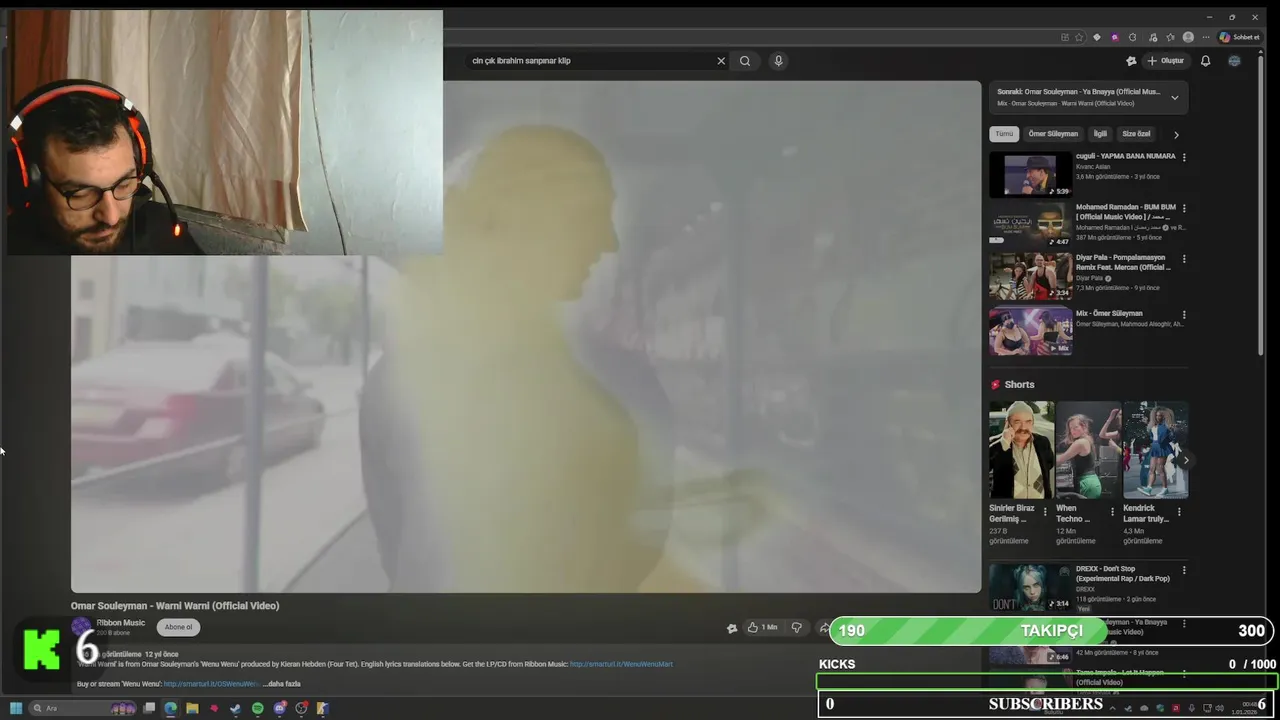The height and width of the screenshot is (720, 1280).
Task: Select the Ömer Süleyman filter chip
Action: tap(1053, 134)
